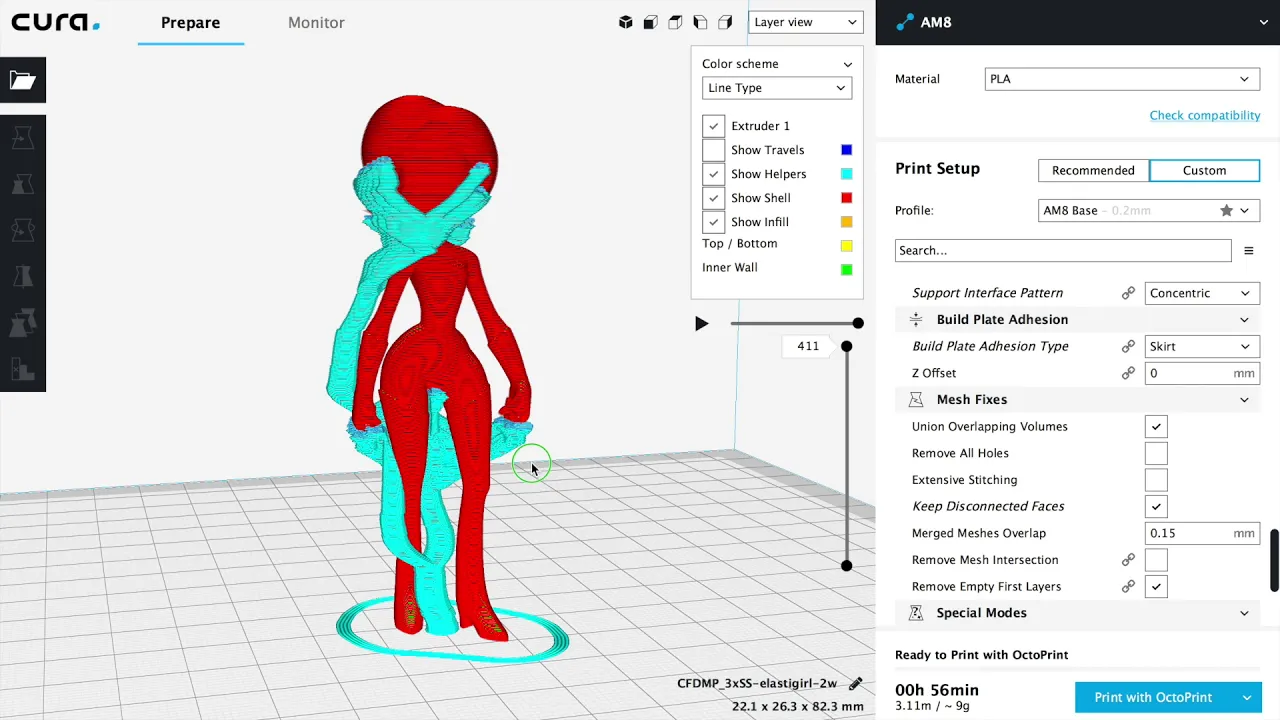
Task: Switch camera to right side view cube icon
Action: click(726, 22)
